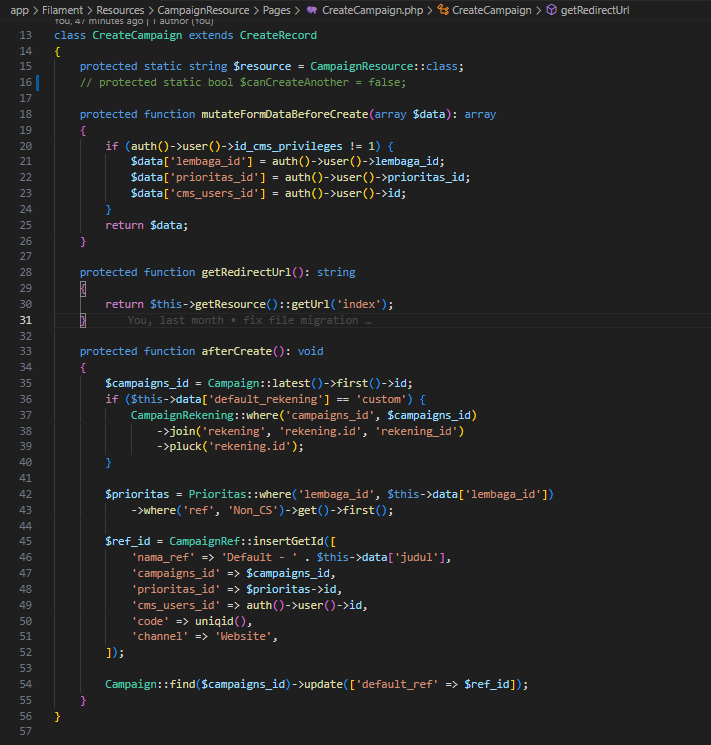Select line number 31 in the gutter

(x=26, y=320)
